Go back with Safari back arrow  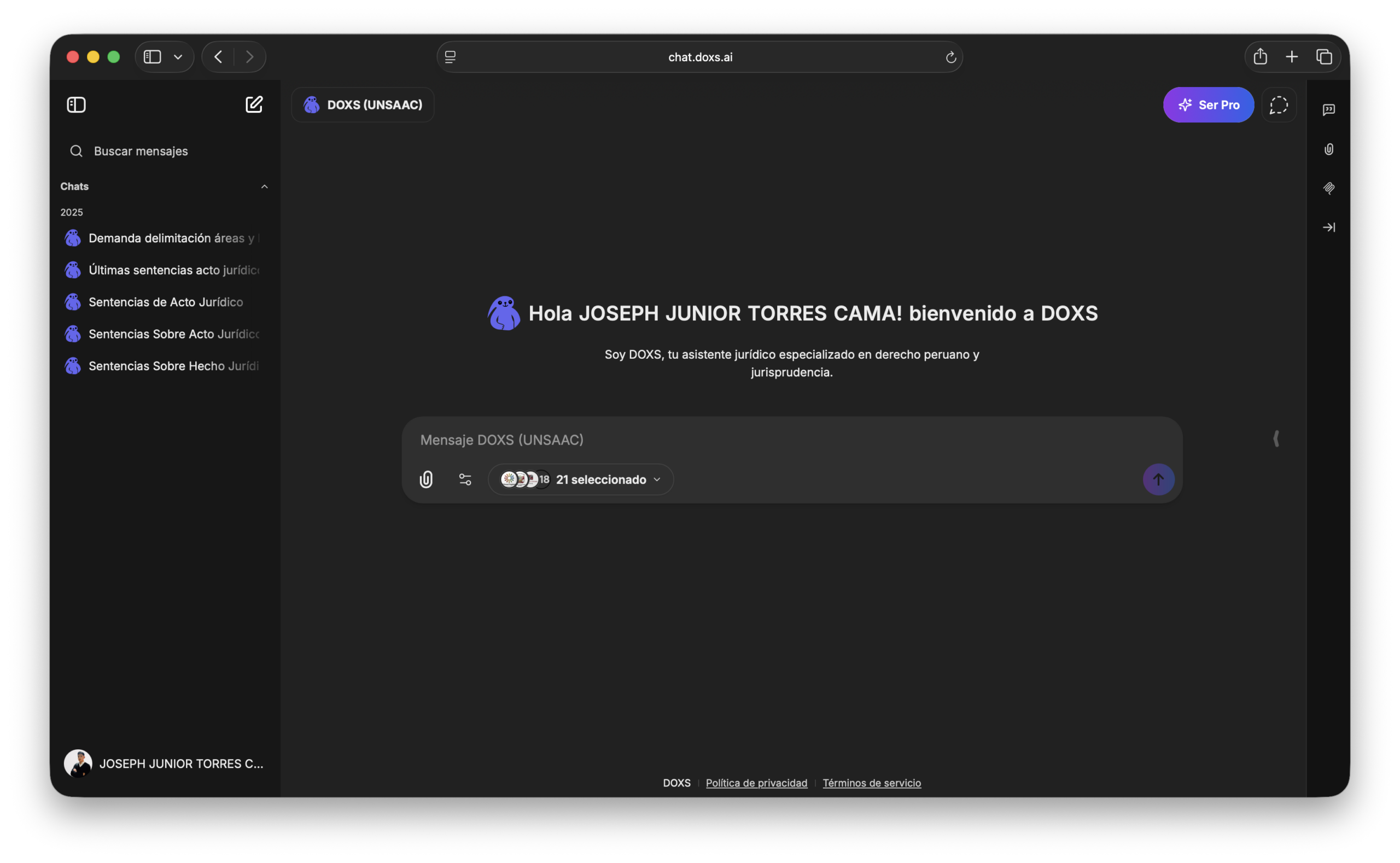click(x=218, y=56)
